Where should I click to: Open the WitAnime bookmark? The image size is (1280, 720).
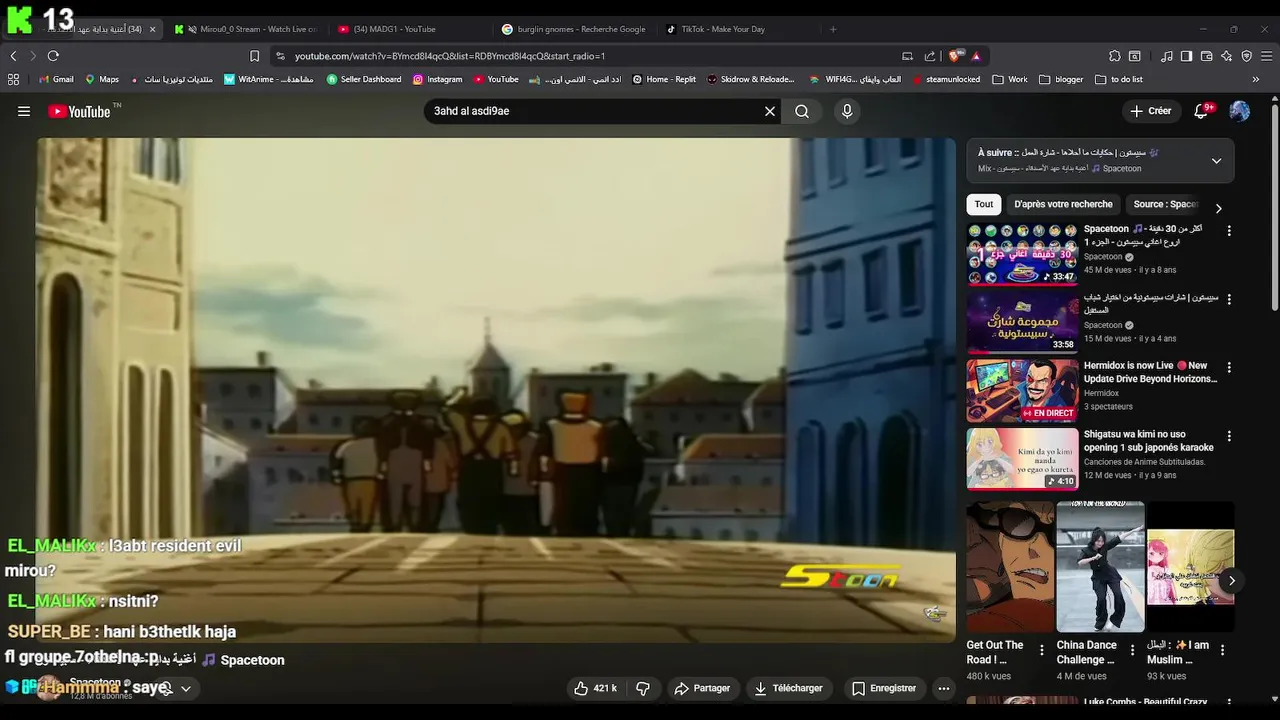(x=269, y=79)
